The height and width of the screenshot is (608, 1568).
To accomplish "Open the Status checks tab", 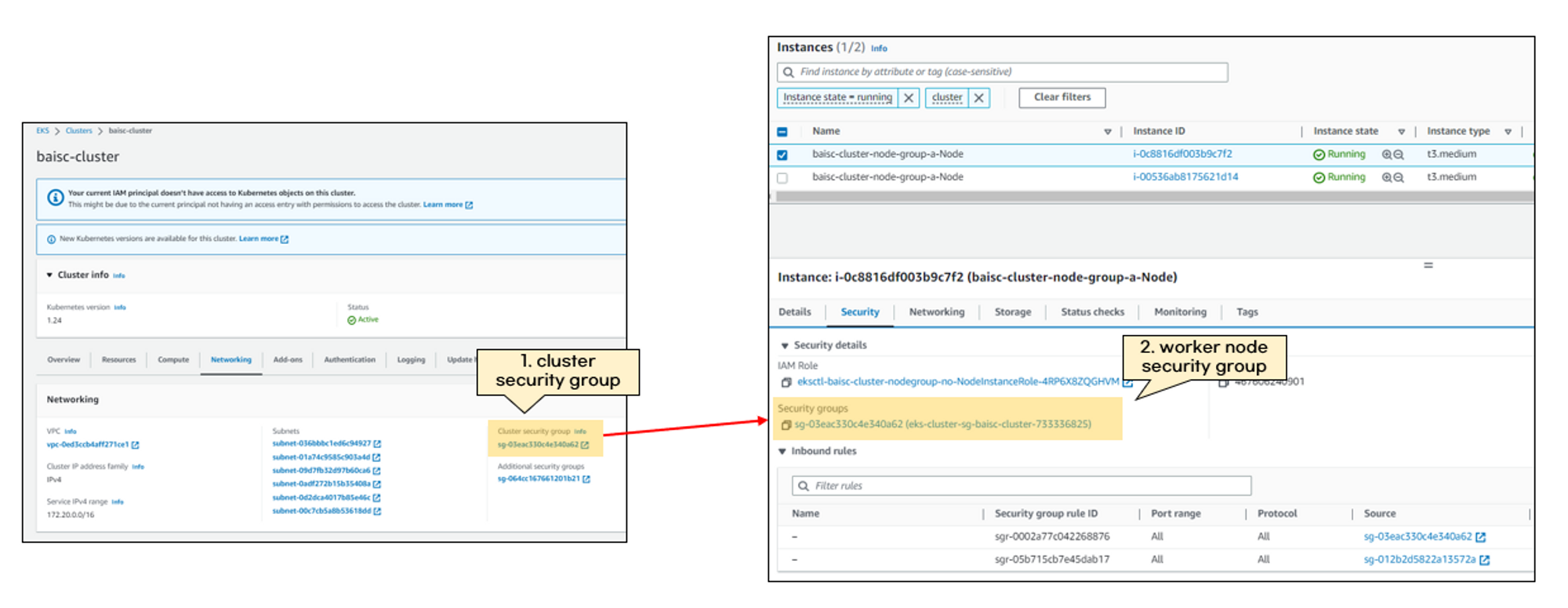I will [1092, 312].
